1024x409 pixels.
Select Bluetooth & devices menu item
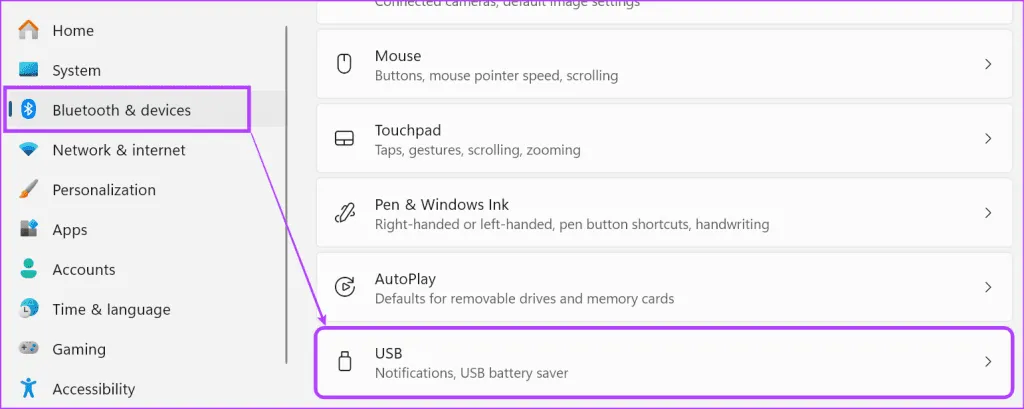[121, 110]
